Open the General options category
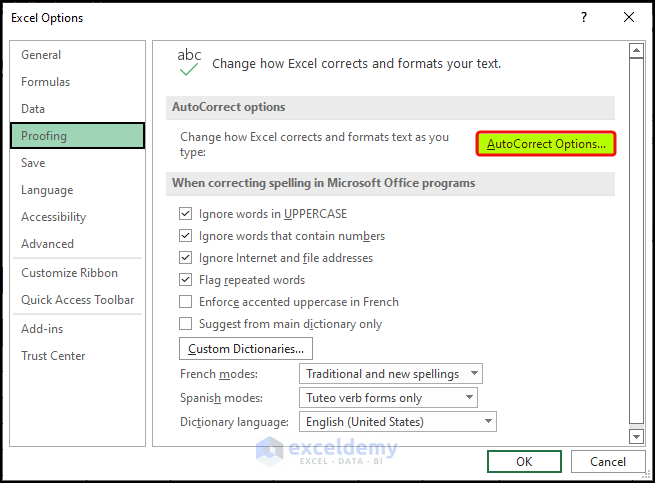The image size is (655, 483). tap(77, 55)
